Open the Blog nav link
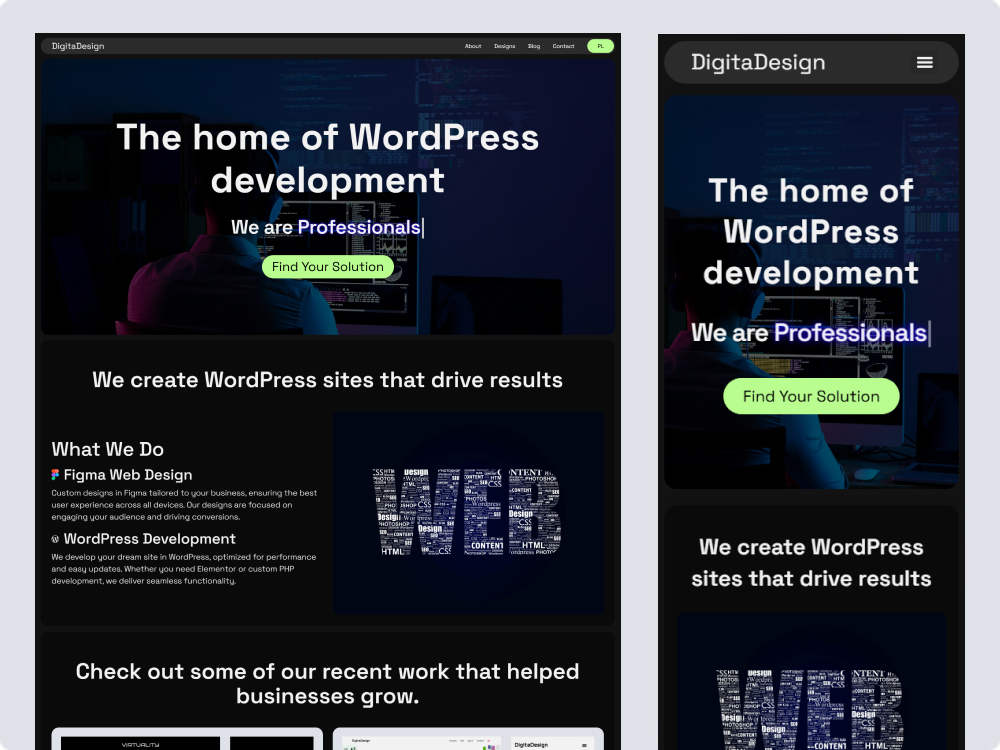The width and height of the screenshot is (1000, 750). pyautogui.click(x=534, y=46)
